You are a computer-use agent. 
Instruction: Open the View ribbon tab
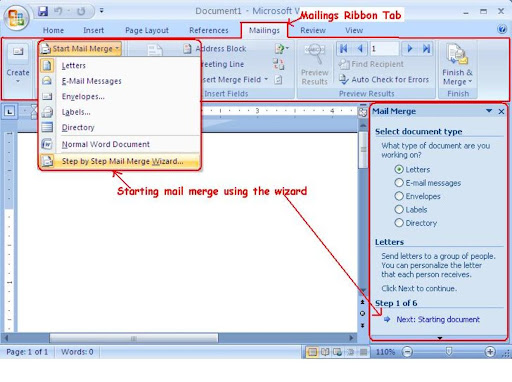click(x=354, y=30)
